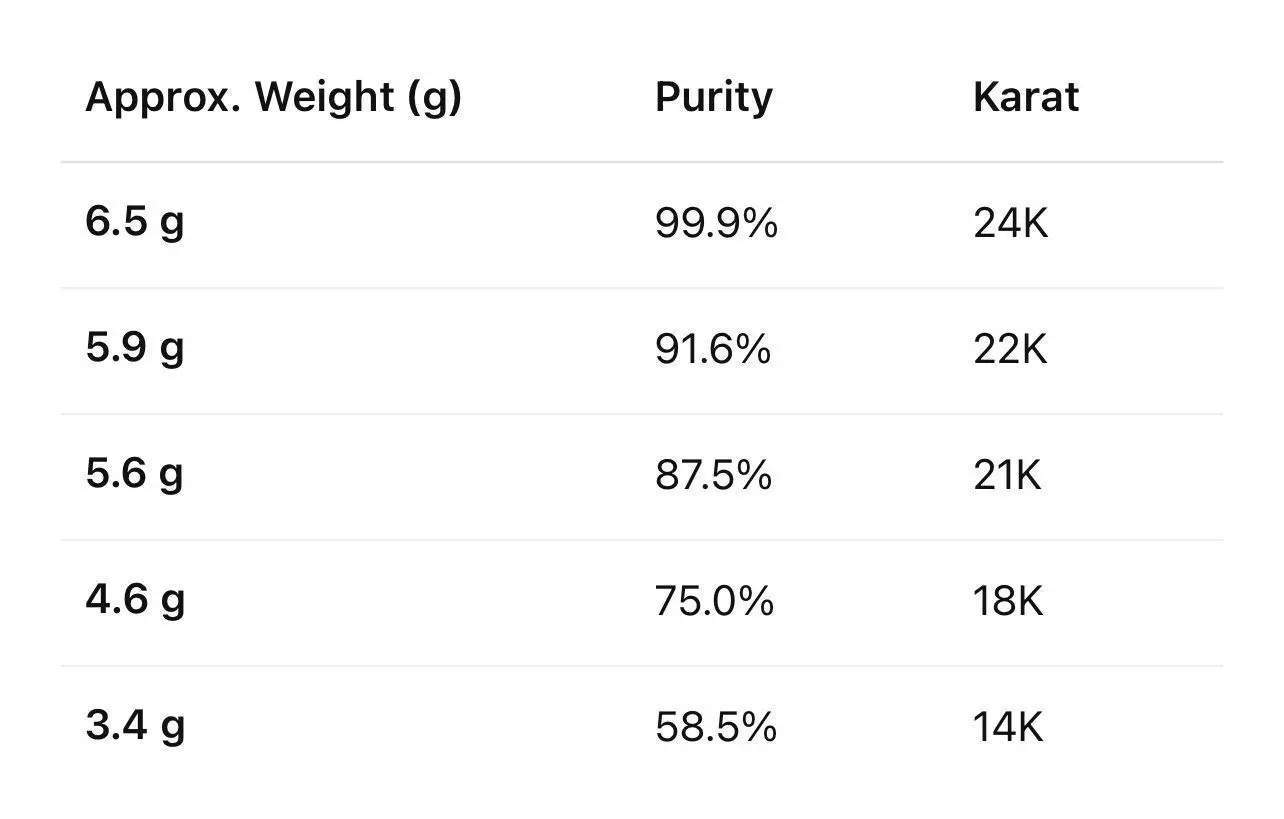
Task: Select the 18K karat cell
Action: (x=1008, y=602)
